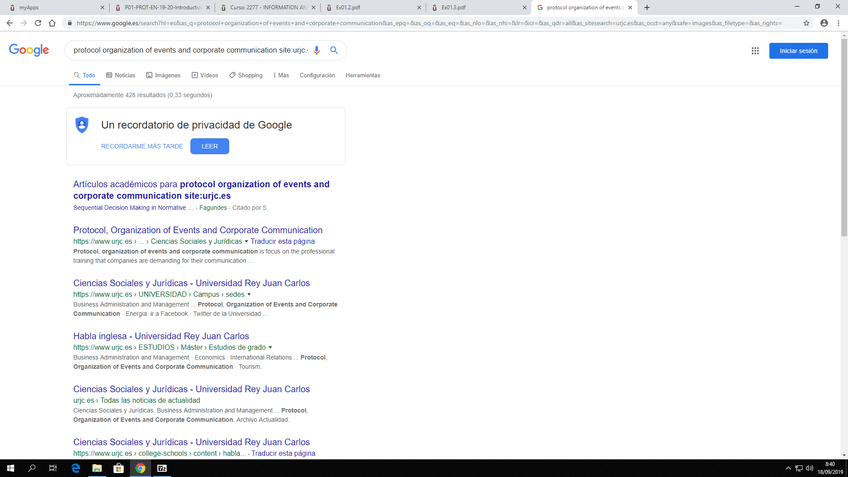This screenshot has height=477, width=848.
Task: Open the Chrome three-dot menu
Action: click(838, 23)
